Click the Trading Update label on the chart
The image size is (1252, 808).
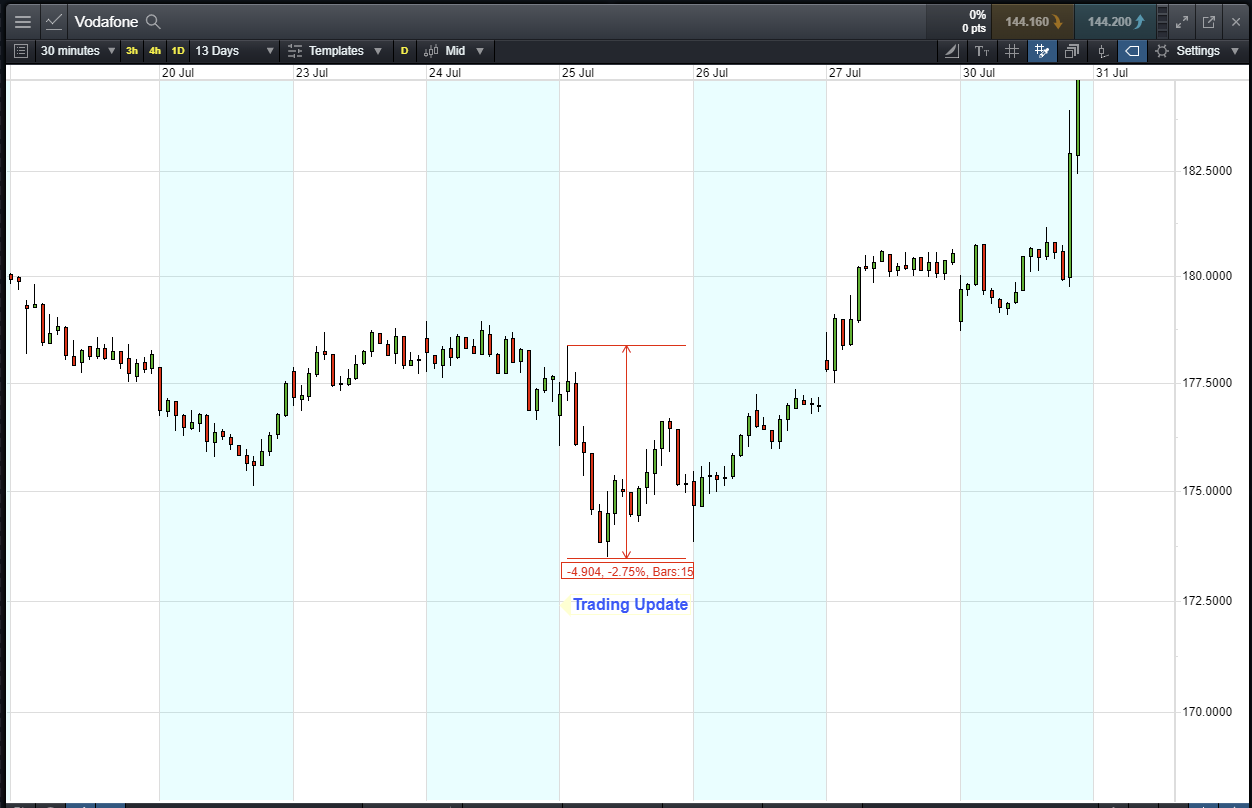tap(630, 604)
